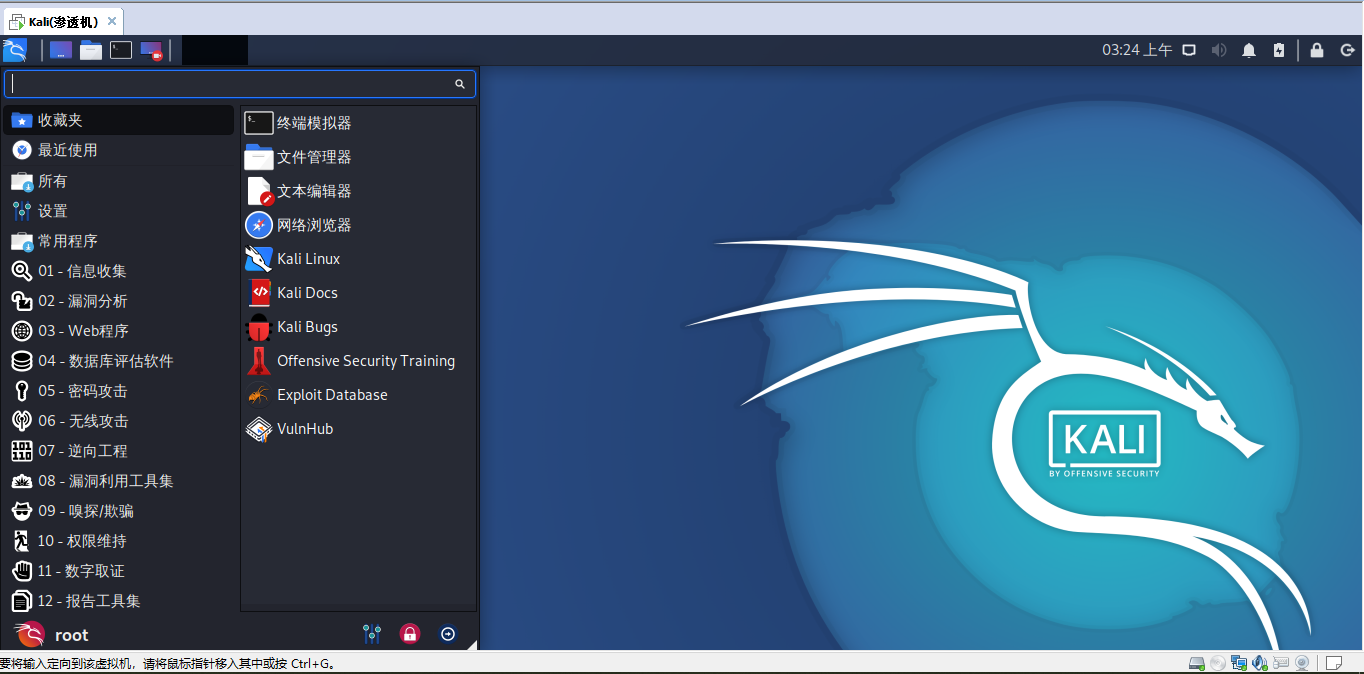Launch 网络浏览器 from favorites
1364x674 pixels.
coord(358,225)
